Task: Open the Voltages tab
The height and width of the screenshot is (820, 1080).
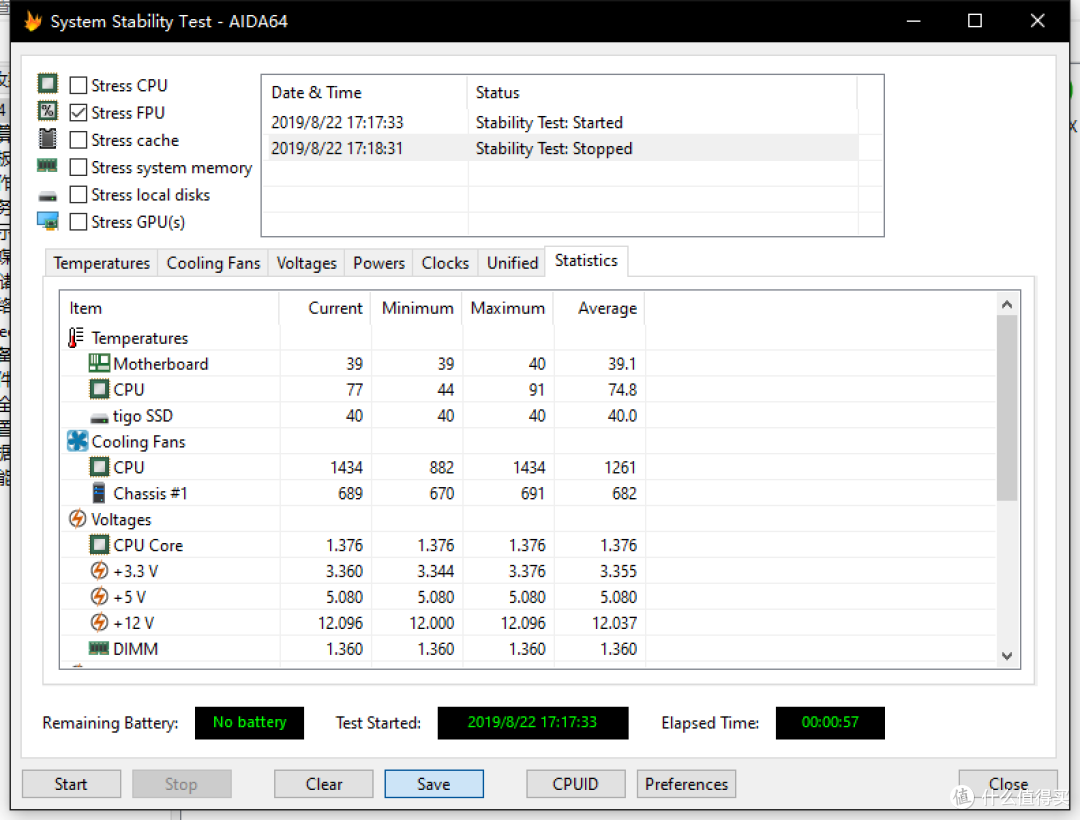Action: click(307, 263)
